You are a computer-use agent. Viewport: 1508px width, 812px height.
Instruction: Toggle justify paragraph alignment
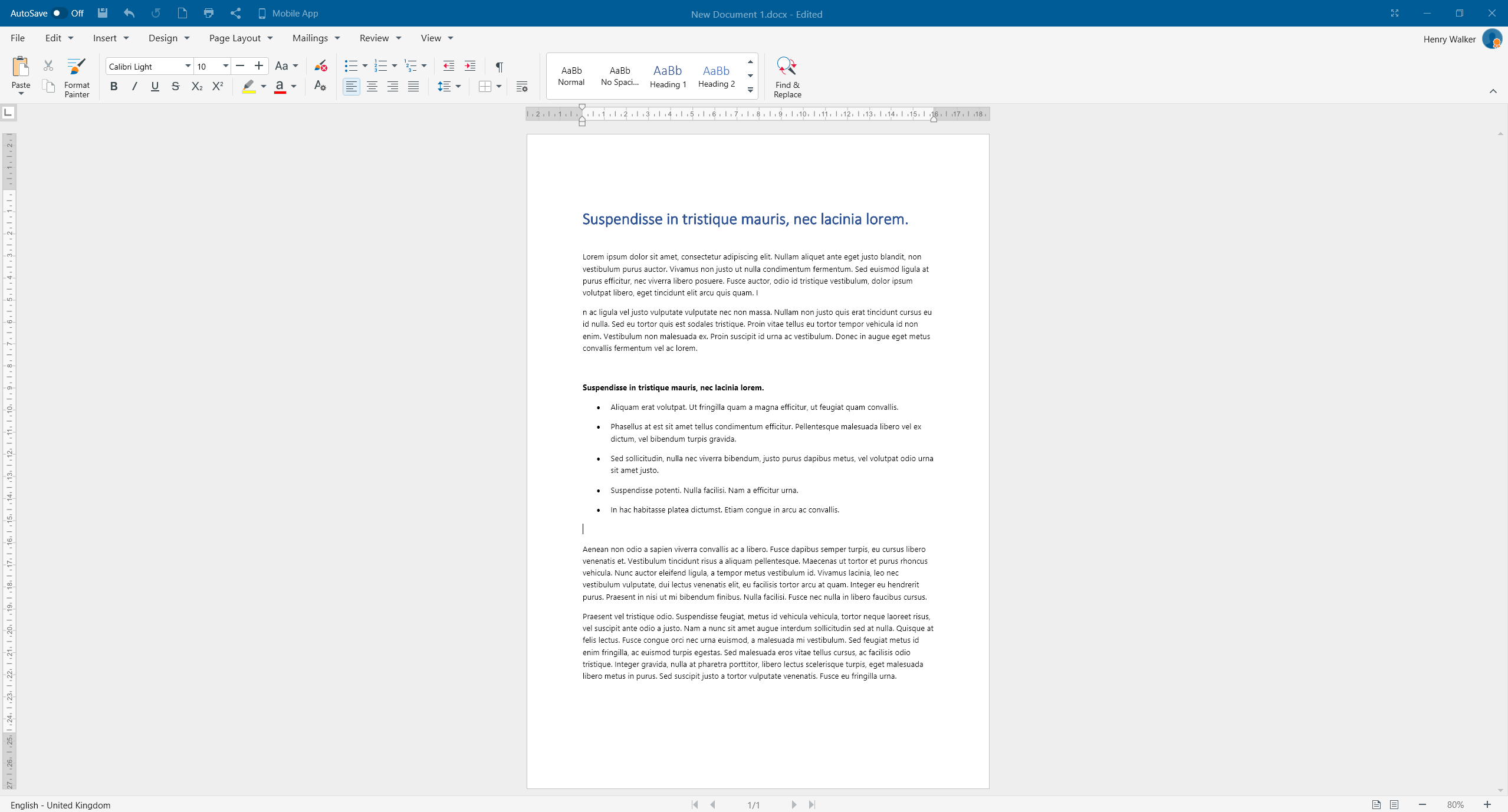coord(413,87)
